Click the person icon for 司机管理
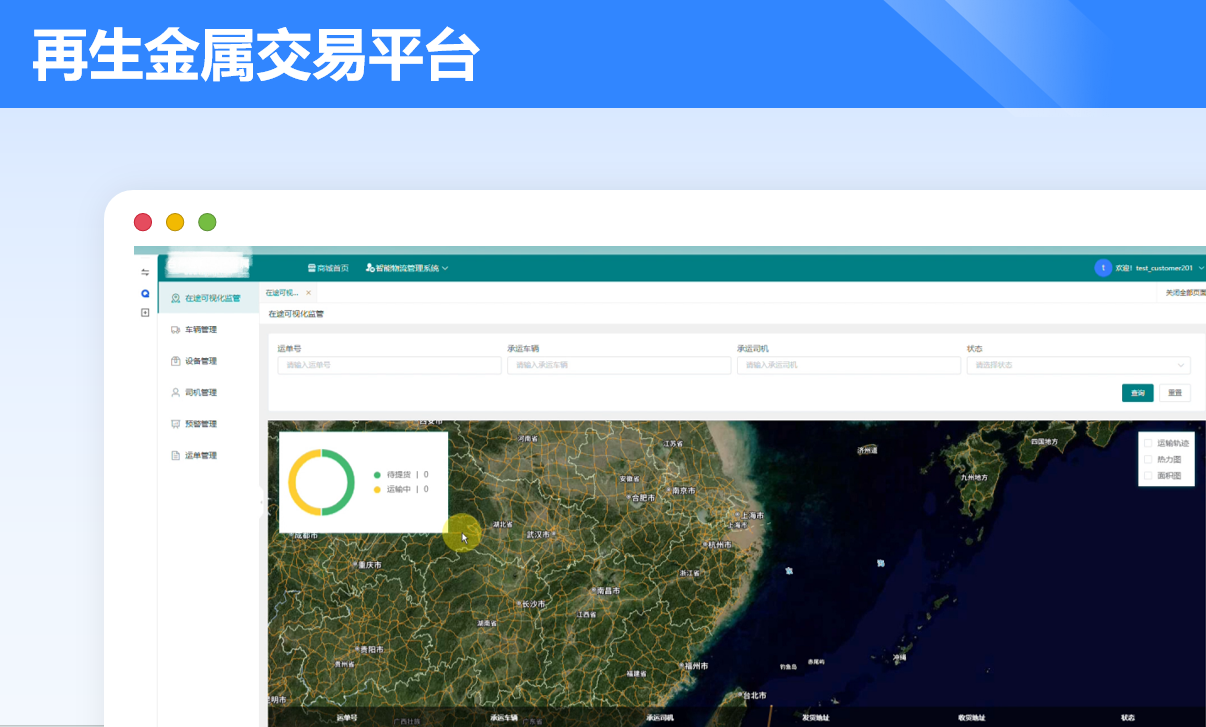The height and width of the screenshot is (727, 1206). [x=176, y=392]
